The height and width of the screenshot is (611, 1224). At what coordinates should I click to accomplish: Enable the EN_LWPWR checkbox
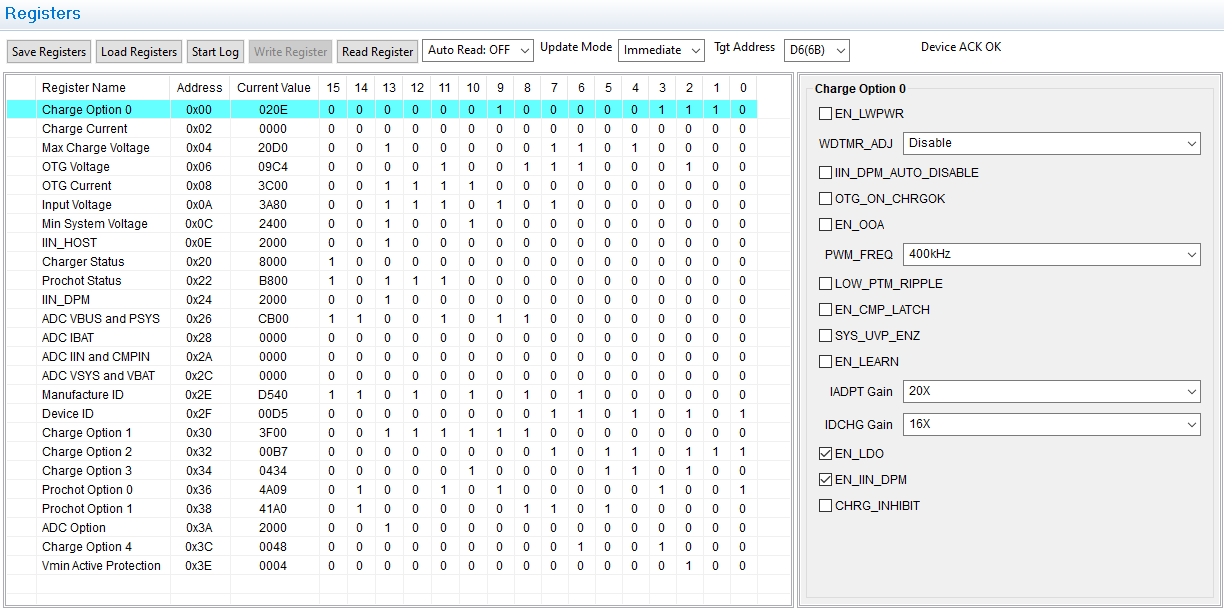[825, 114]
